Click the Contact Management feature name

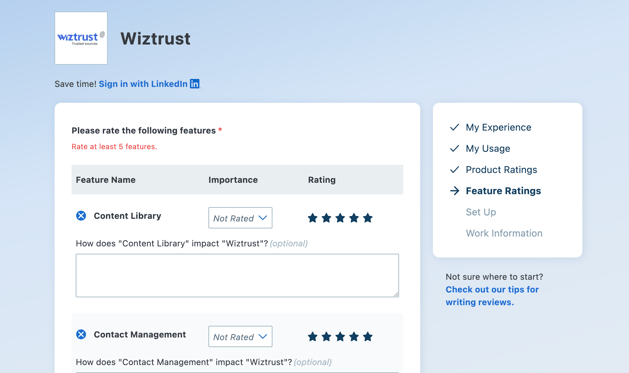coord(140,334)
